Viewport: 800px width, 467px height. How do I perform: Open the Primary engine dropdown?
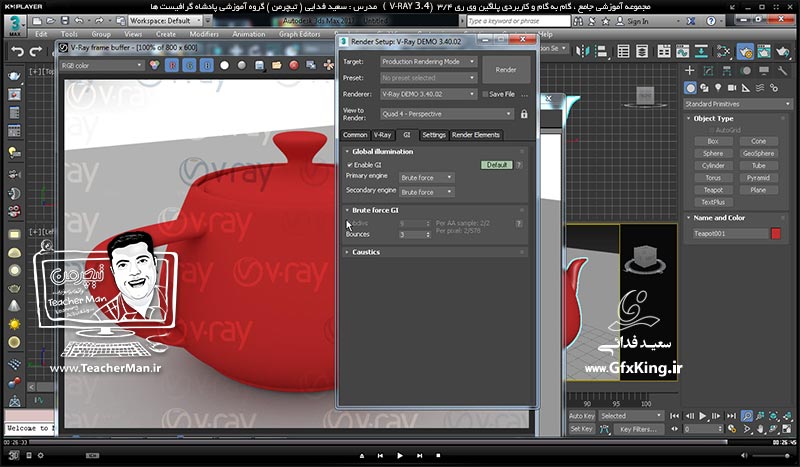(427, 178)
